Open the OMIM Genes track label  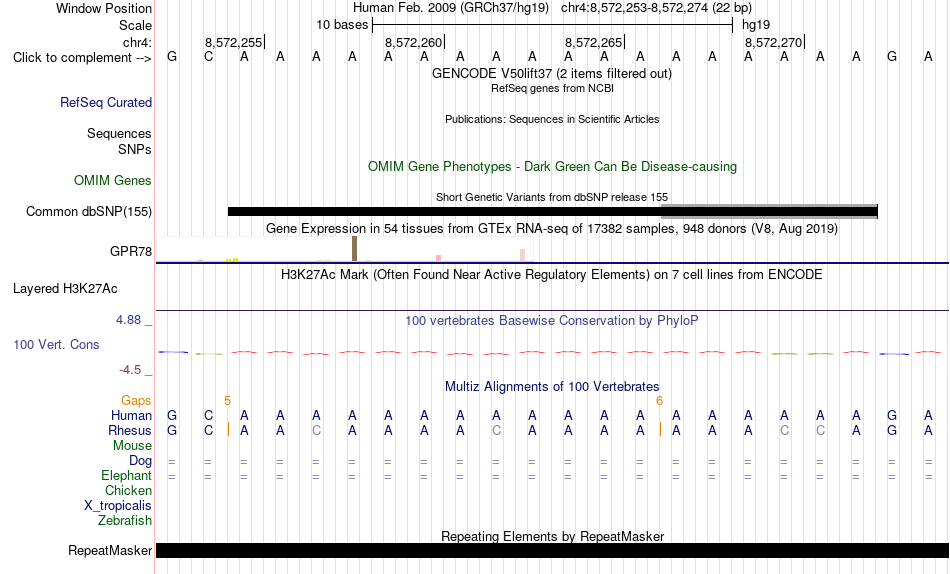click(113, 181)
